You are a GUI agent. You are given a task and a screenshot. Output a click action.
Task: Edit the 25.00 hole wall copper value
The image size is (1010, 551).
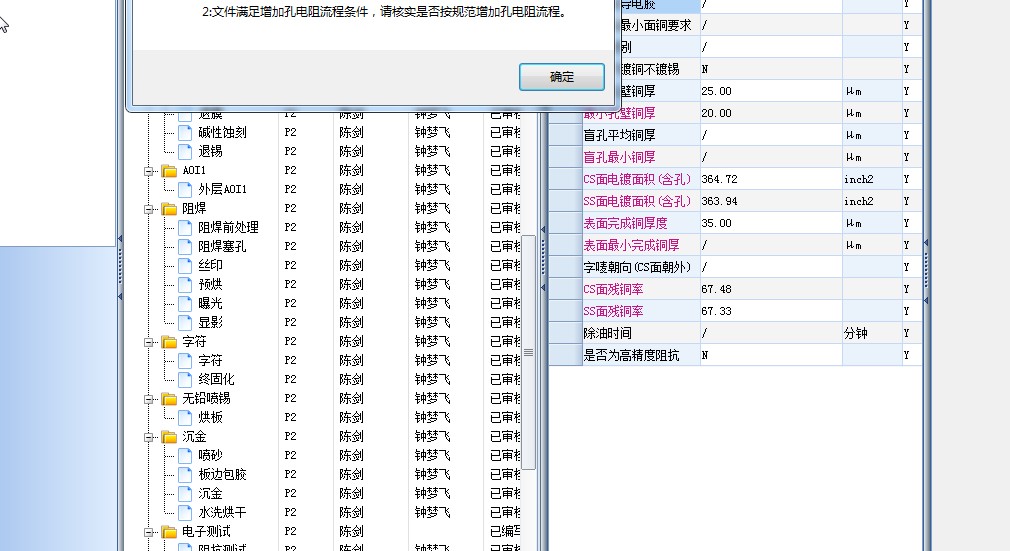click(771, 92)
